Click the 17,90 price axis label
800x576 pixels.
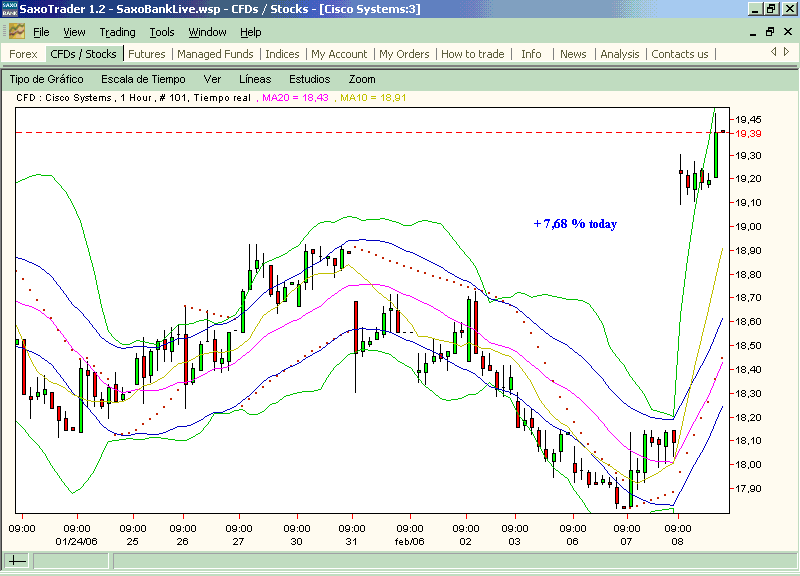pos(748,488)
